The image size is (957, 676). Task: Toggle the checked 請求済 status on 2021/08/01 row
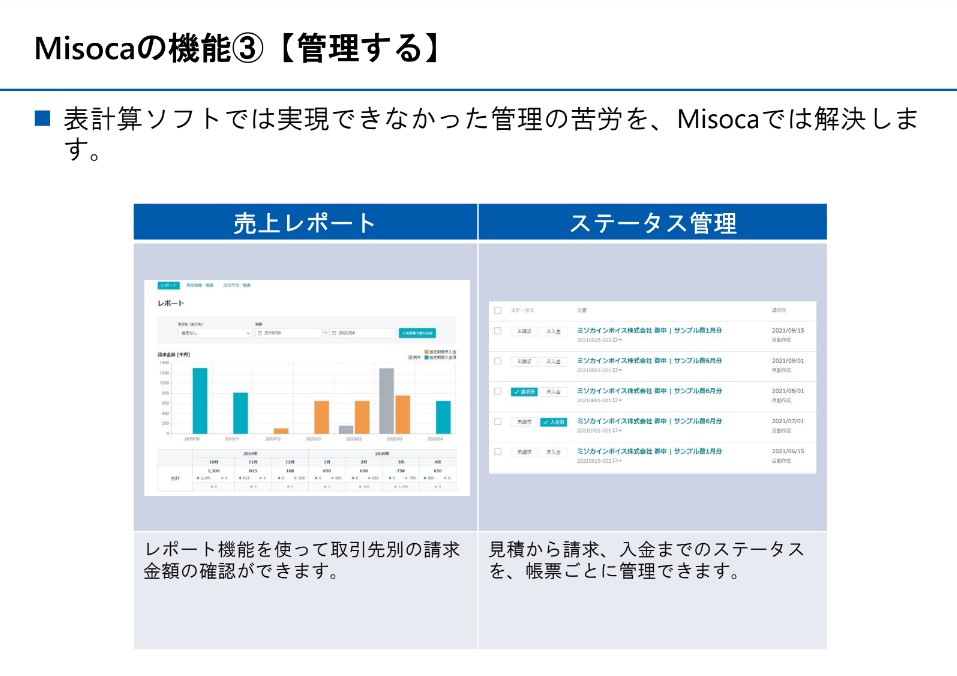pyautogui.click(x=524, y=392)
